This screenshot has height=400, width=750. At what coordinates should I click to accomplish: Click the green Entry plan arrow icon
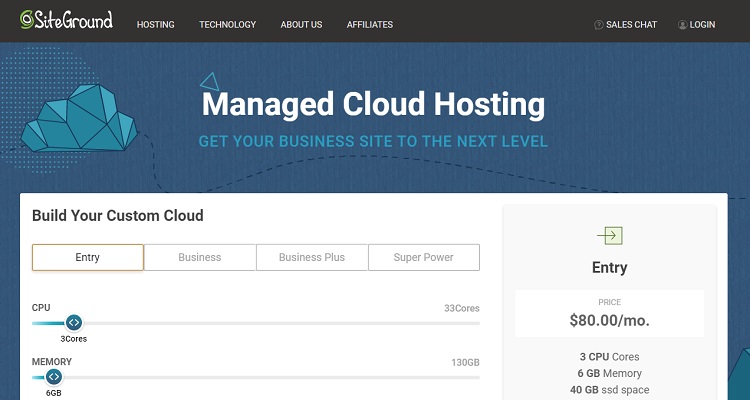point(609,235)
